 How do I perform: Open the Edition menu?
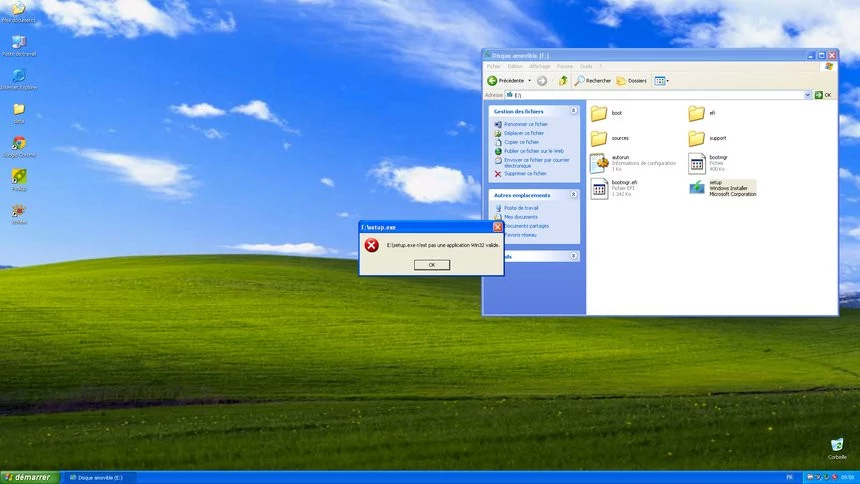pos(514,66)
